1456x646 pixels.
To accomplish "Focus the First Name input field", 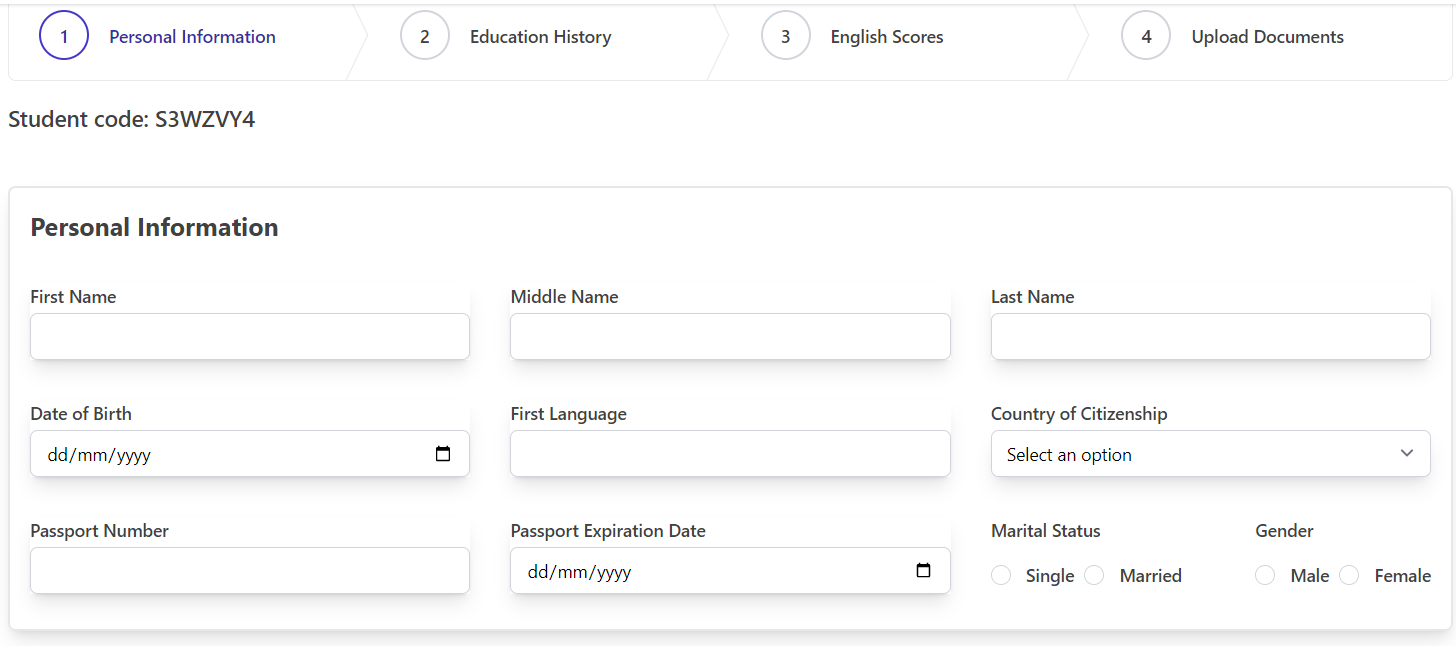I will coord(250,337).
